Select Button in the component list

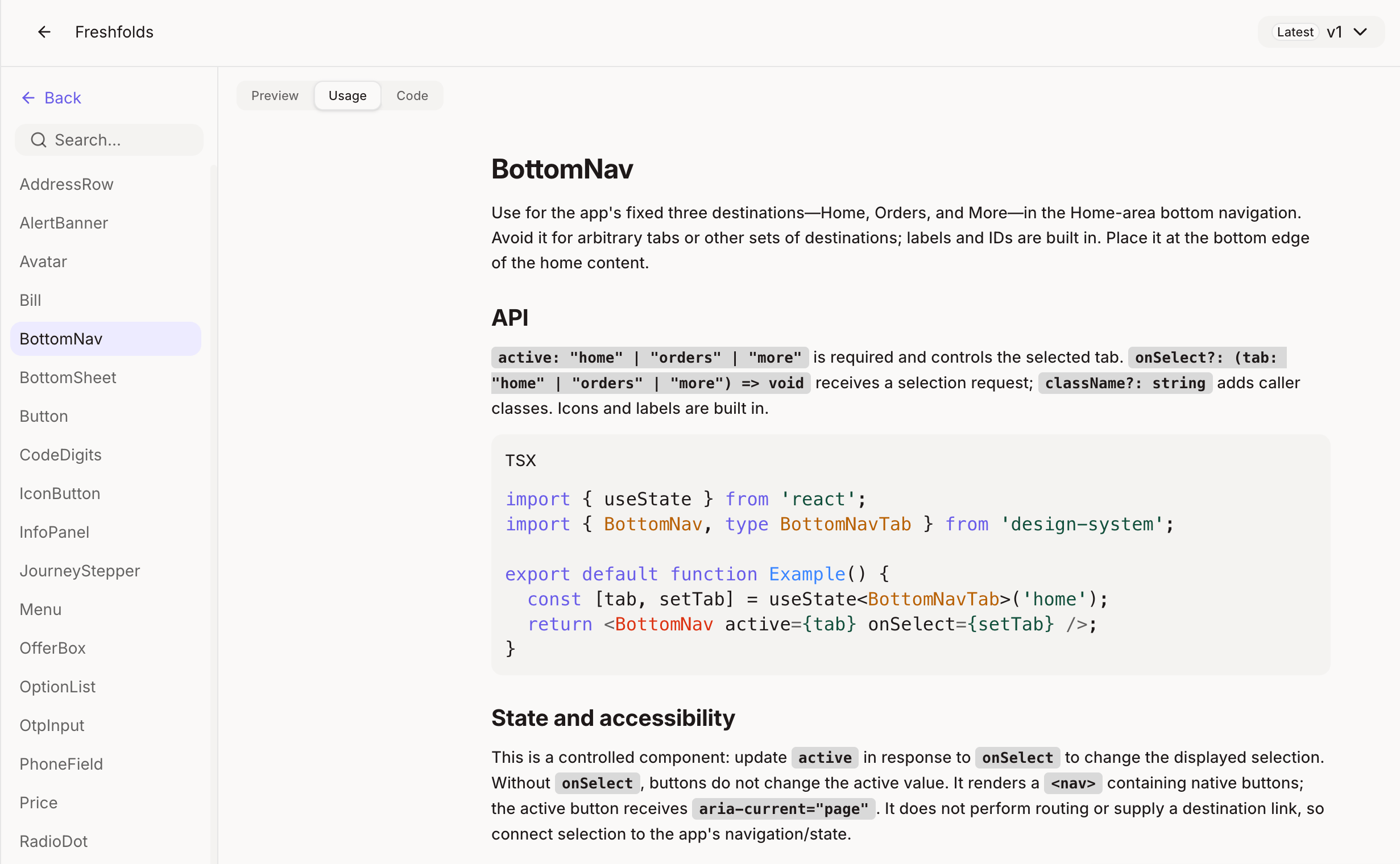pyautogui.click(x=106, y=416)
